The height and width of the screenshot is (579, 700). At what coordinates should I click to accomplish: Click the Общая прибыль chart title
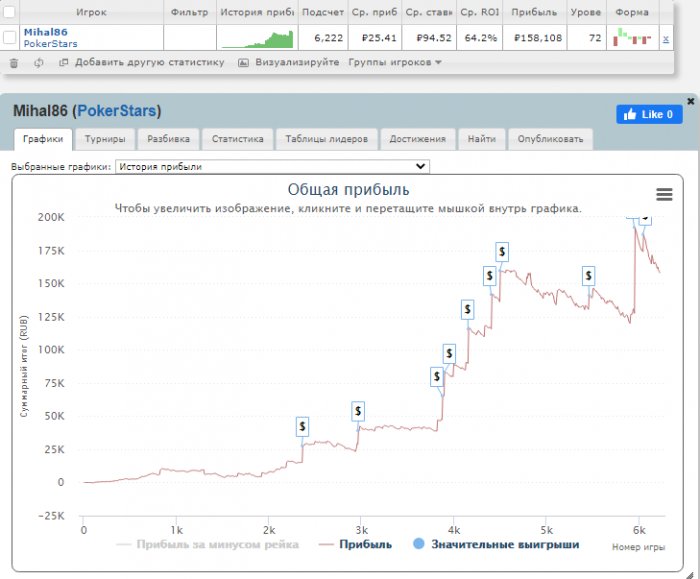(348, 190)
